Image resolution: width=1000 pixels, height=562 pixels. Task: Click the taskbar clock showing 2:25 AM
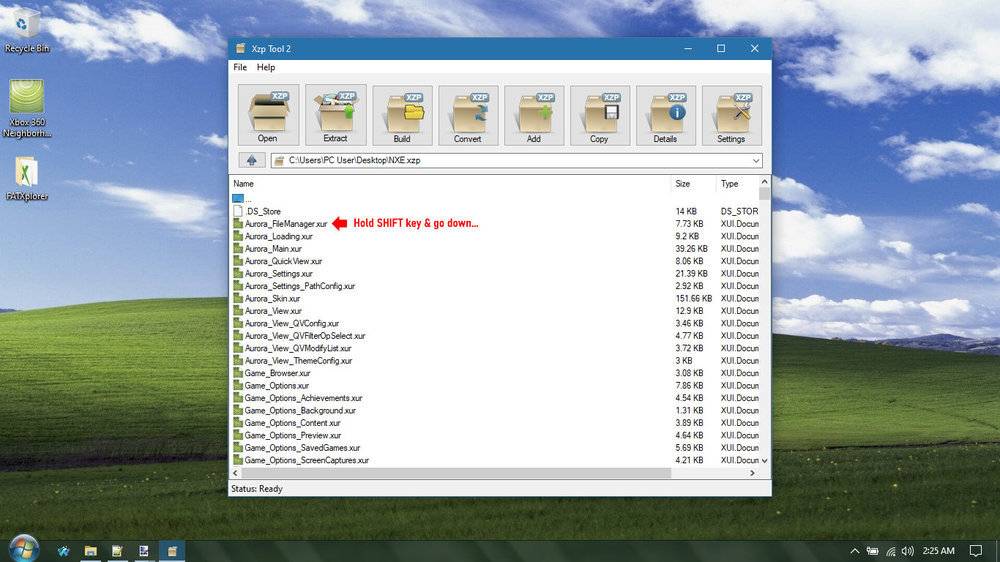[939, 551]
